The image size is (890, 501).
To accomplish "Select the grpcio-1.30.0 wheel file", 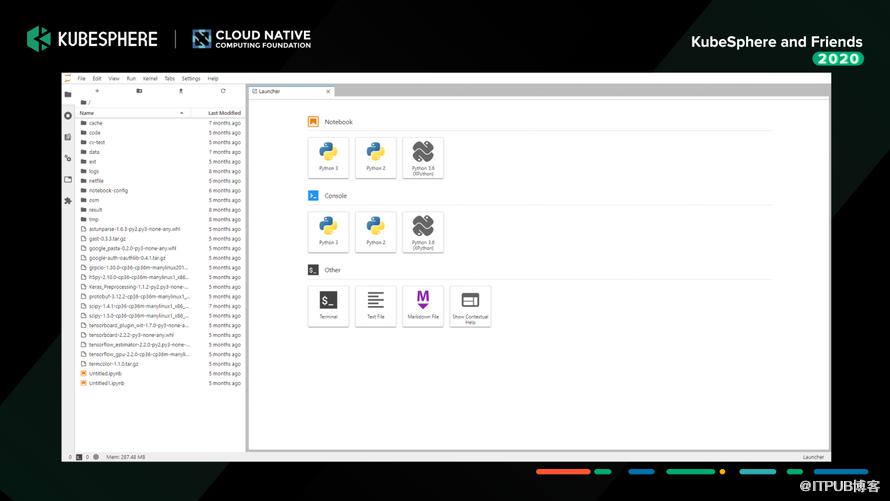I will pyautogui.click(x=161, y=268).
